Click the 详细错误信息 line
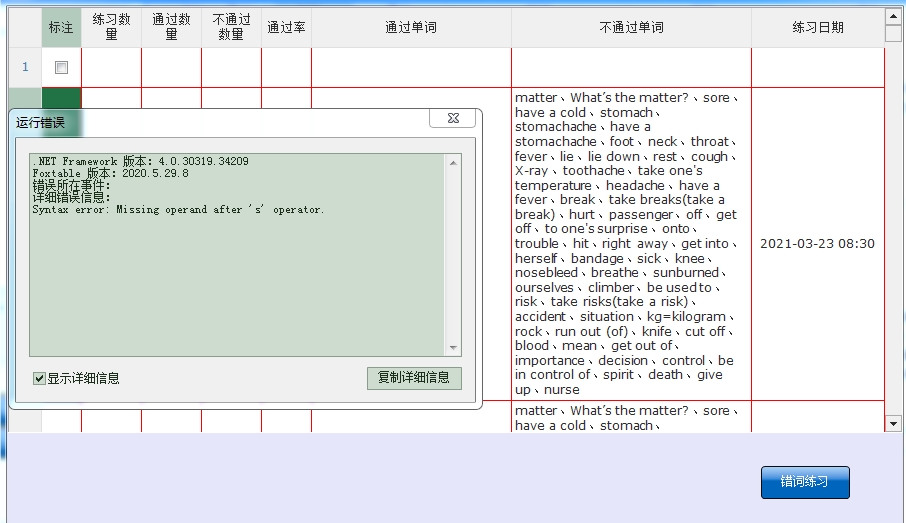This screenshot has height=523, width=906. pos(71,198)
